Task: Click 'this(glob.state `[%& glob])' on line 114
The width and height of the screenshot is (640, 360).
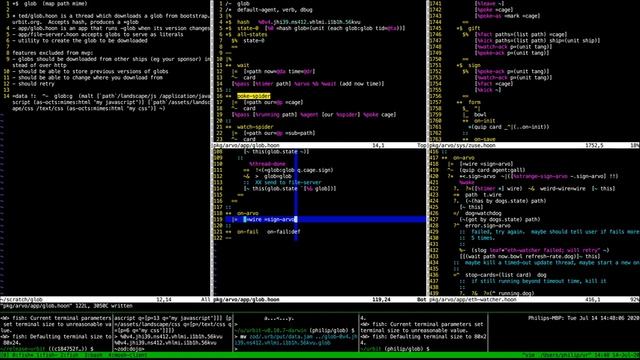Action: [x=291, y=189]
